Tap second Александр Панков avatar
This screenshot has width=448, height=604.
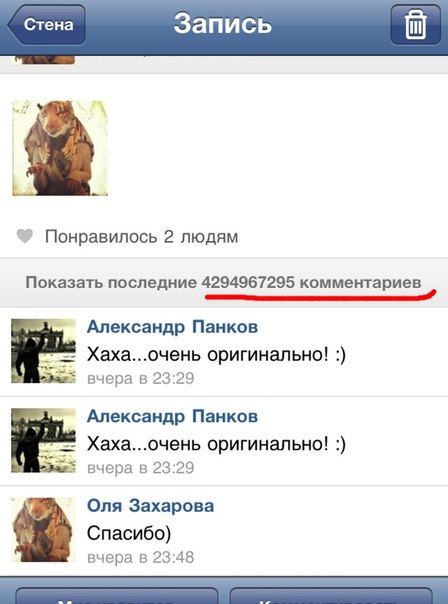point(43,440)
